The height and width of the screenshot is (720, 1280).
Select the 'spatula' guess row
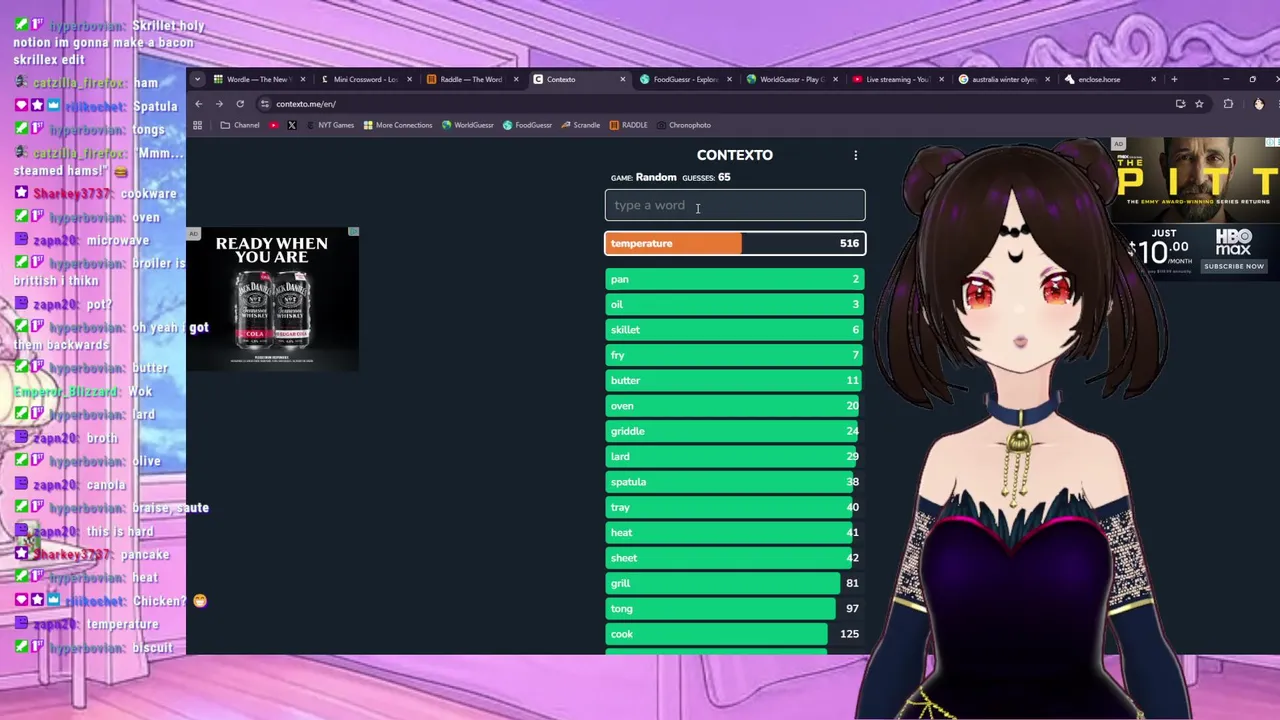point(735,481)
